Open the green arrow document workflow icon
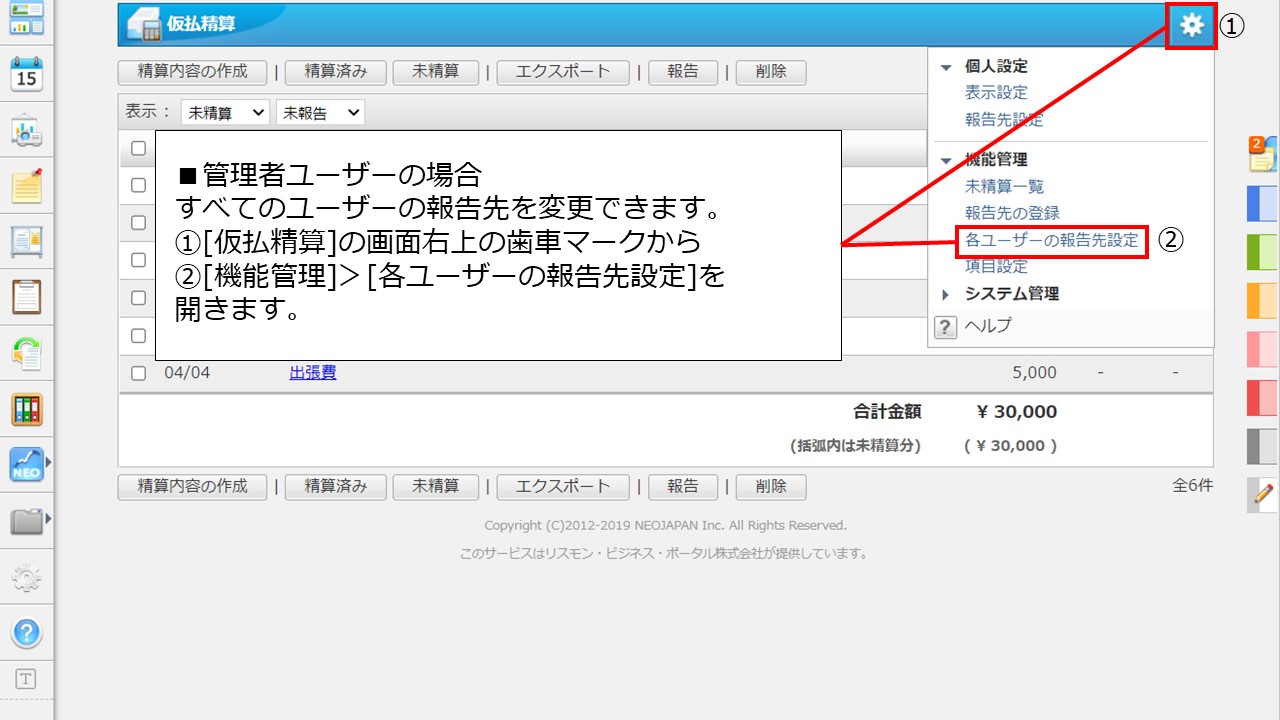Viewport: 1280px width, 720px height. point(27,353)
